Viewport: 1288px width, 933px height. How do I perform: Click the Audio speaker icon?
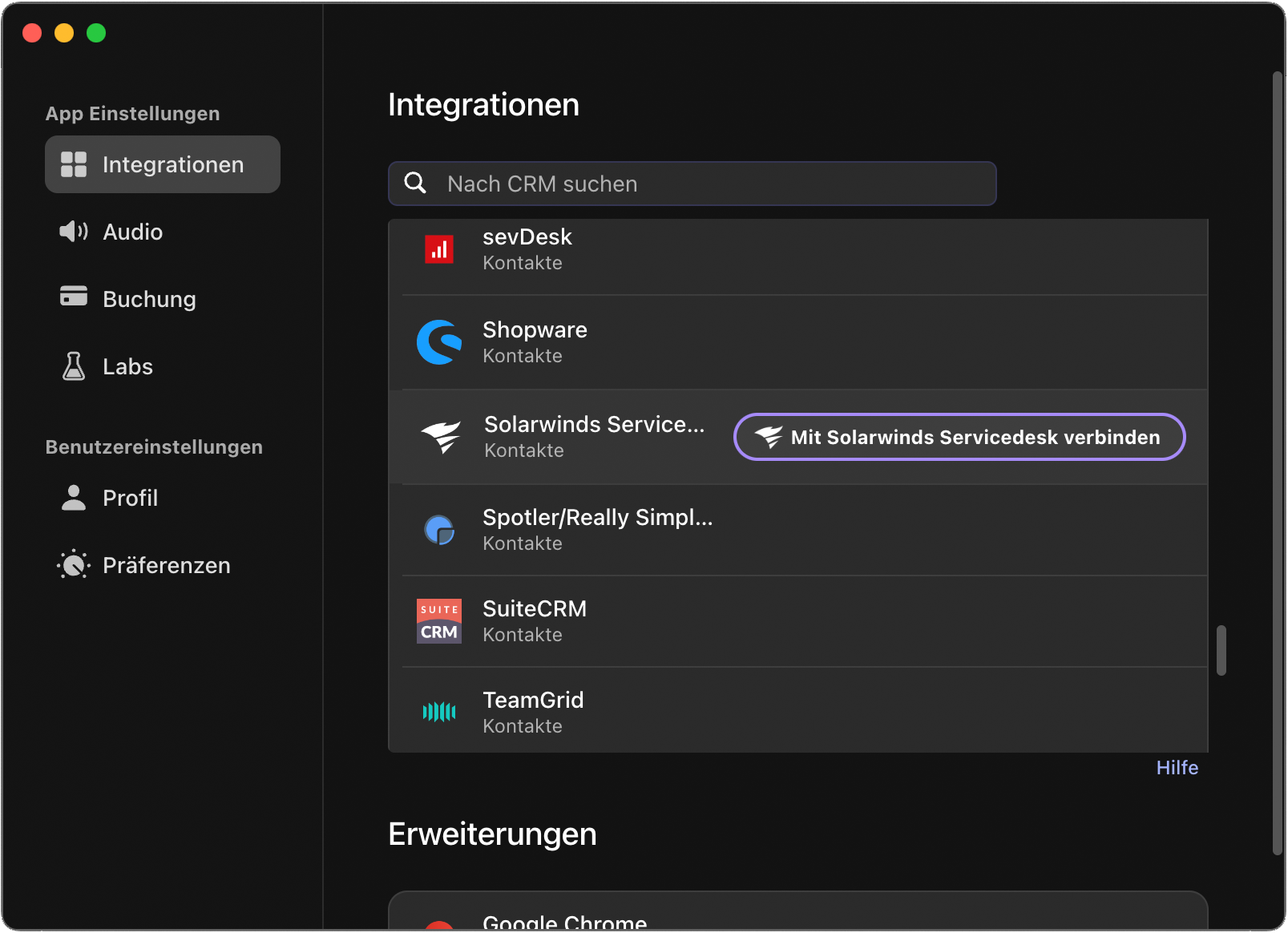tap(74, 232)
